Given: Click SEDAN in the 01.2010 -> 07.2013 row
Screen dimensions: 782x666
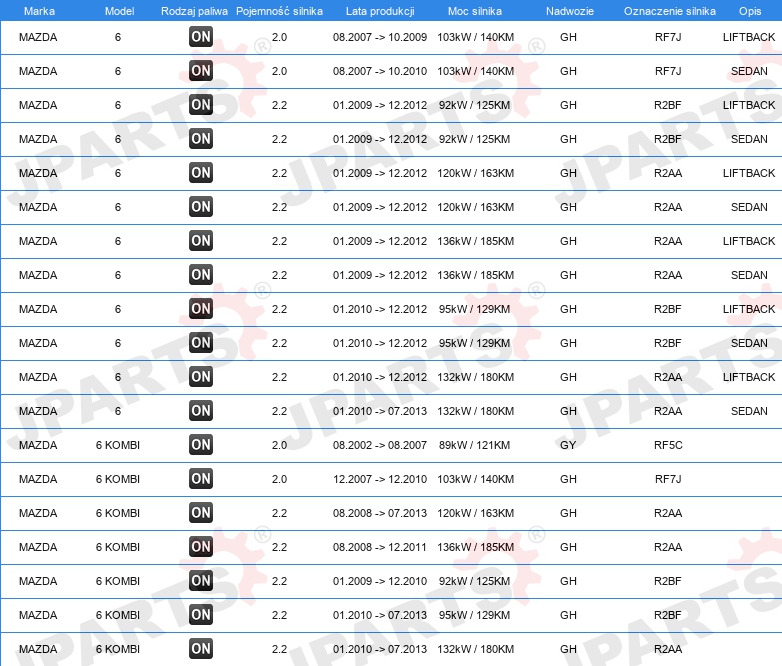Looking at the screenshot, I should (749, 411).
